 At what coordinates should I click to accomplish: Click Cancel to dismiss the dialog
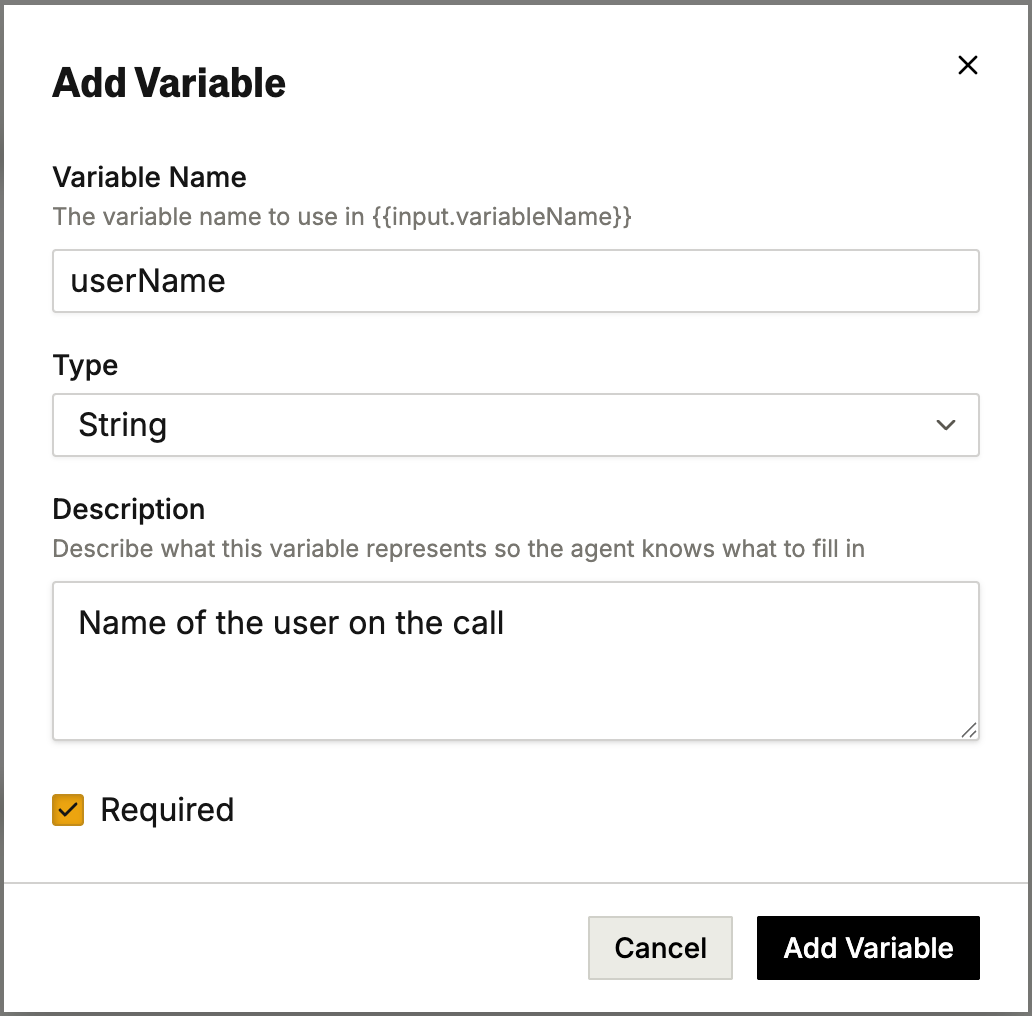tap(660, 948)
